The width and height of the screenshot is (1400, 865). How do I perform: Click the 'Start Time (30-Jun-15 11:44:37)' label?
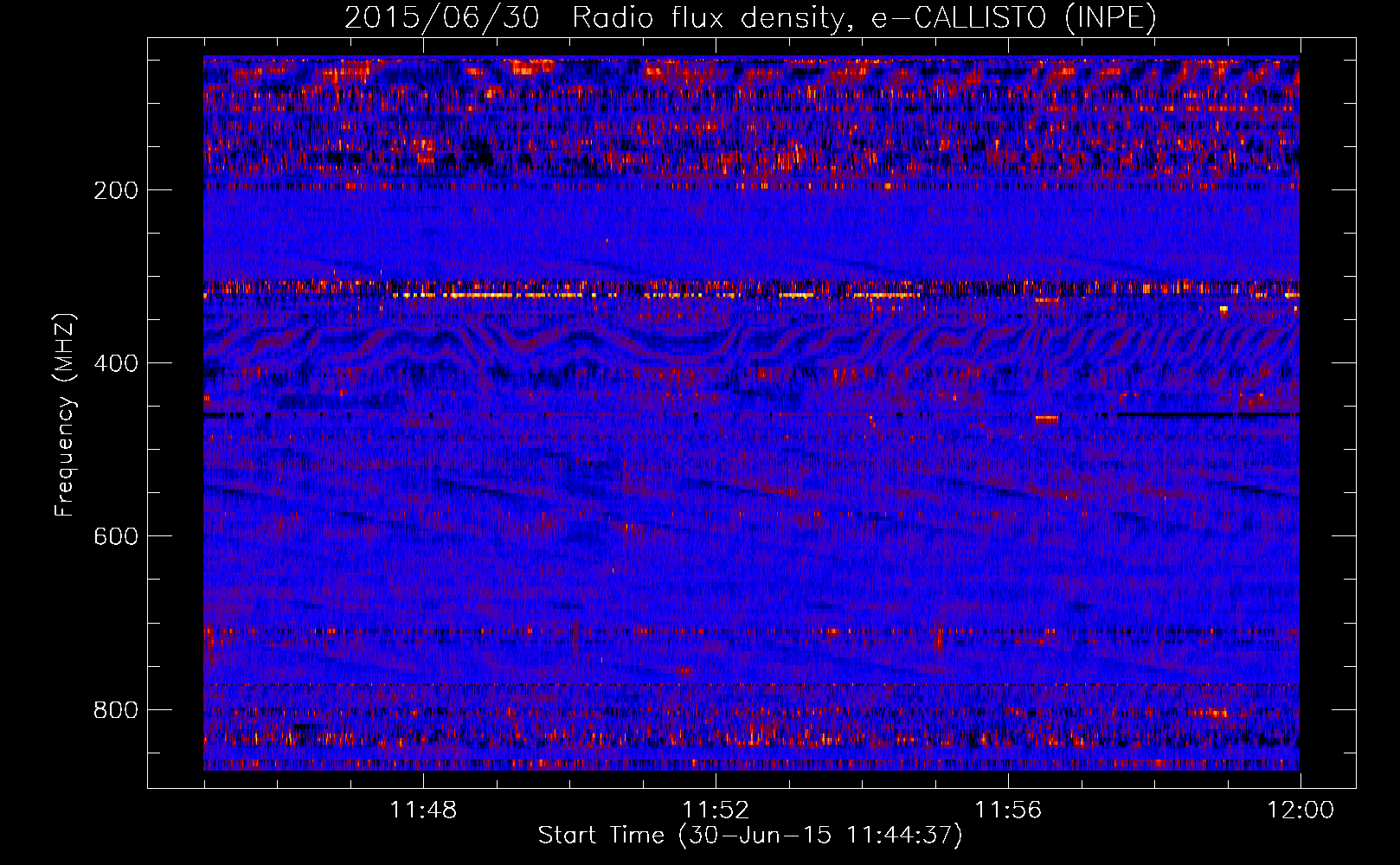(750, 836)
